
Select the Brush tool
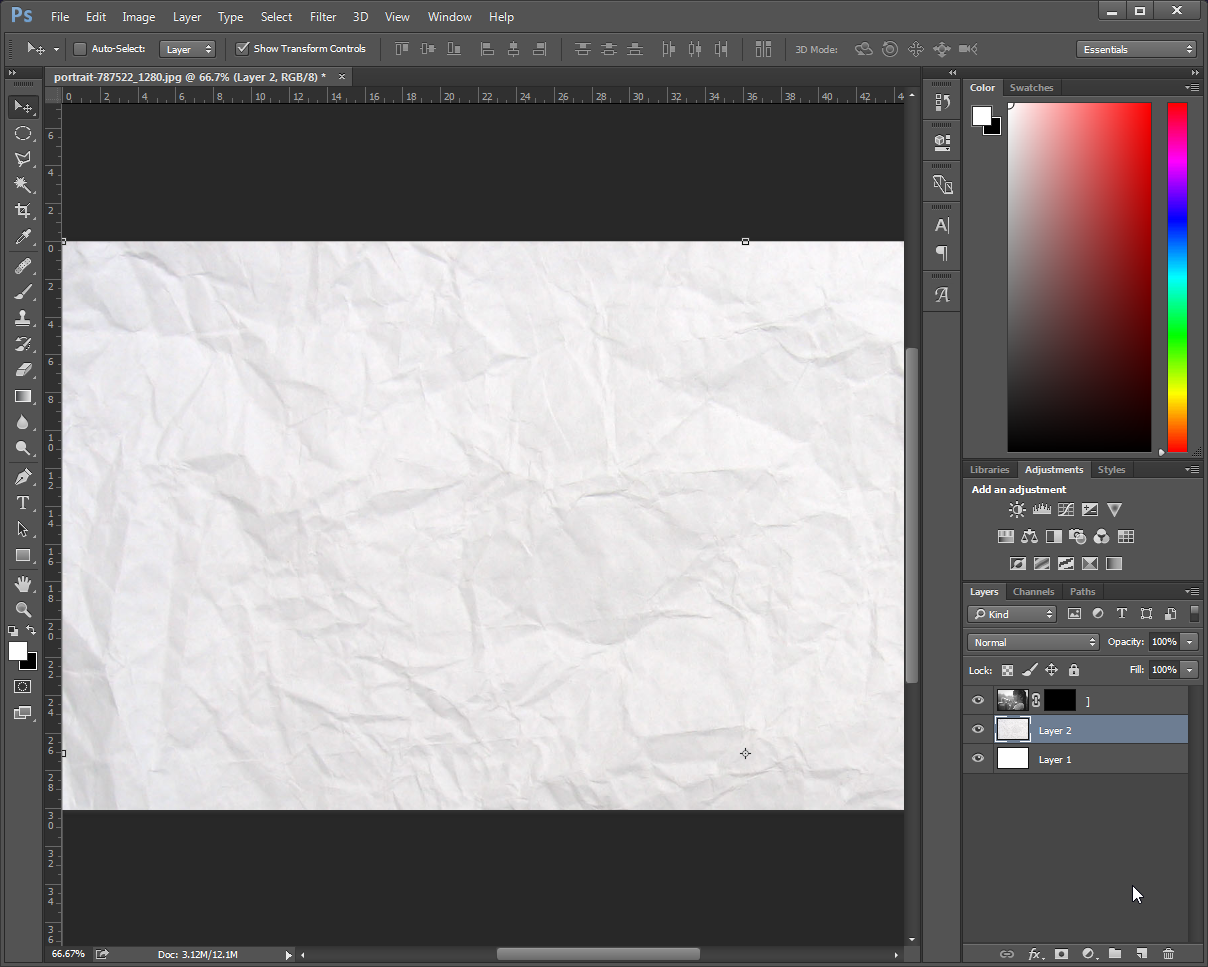[x=23, y=292]
